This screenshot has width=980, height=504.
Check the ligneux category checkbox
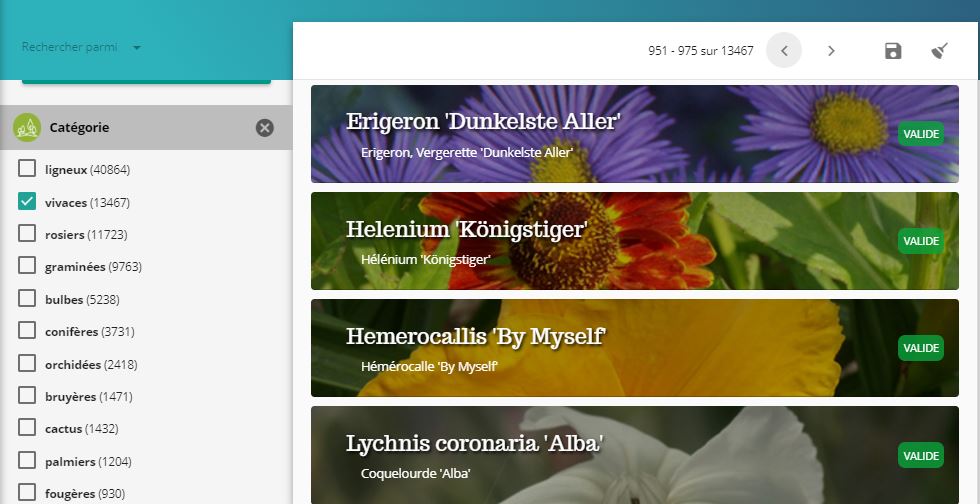27,169
